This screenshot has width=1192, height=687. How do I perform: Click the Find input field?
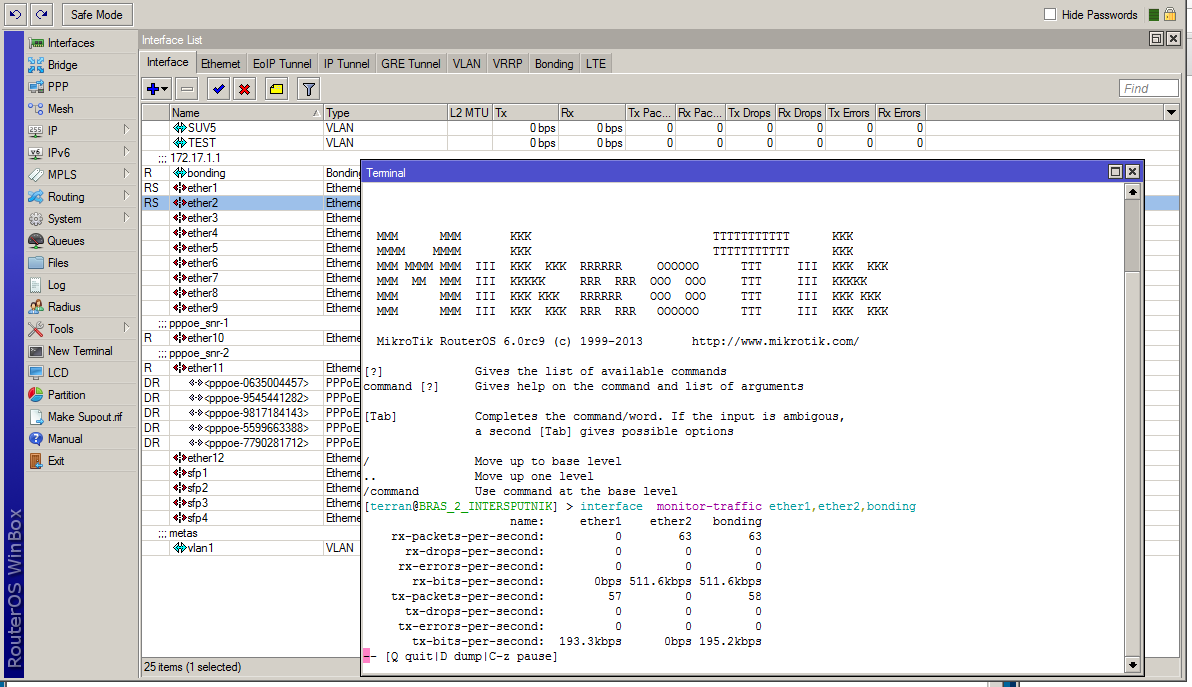pos(1149,89)
